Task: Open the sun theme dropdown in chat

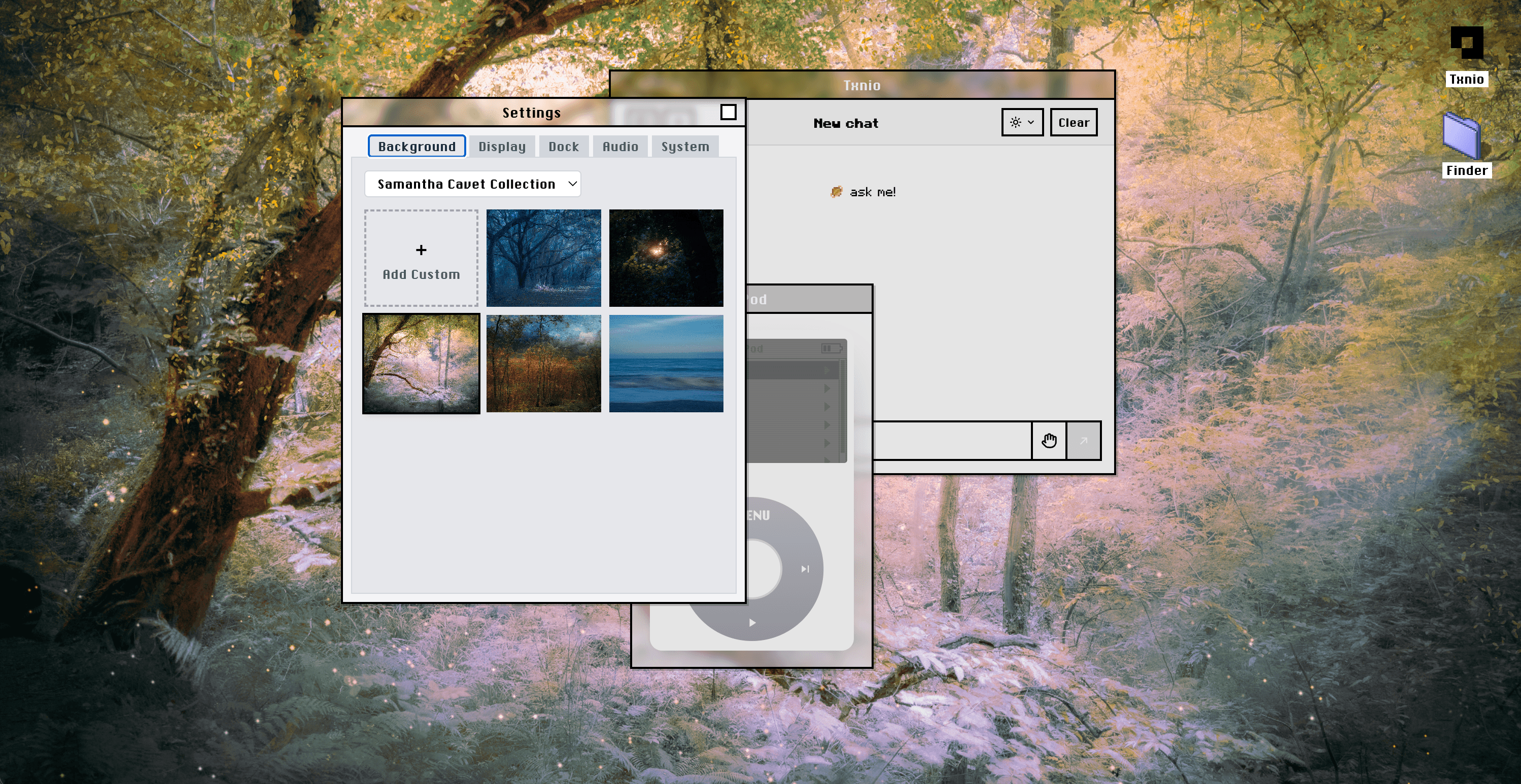Action: [1022, 122]
